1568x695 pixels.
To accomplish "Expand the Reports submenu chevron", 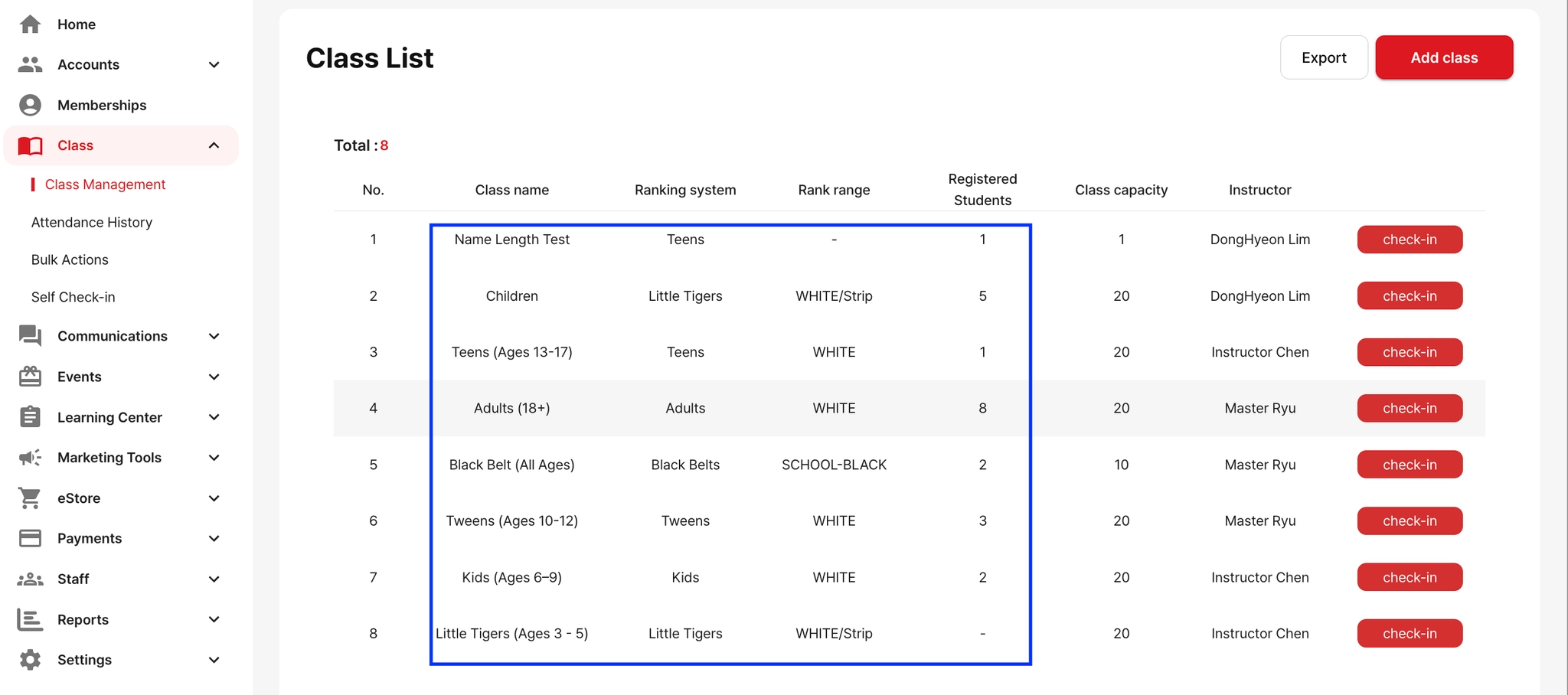I will click(214, 619).
